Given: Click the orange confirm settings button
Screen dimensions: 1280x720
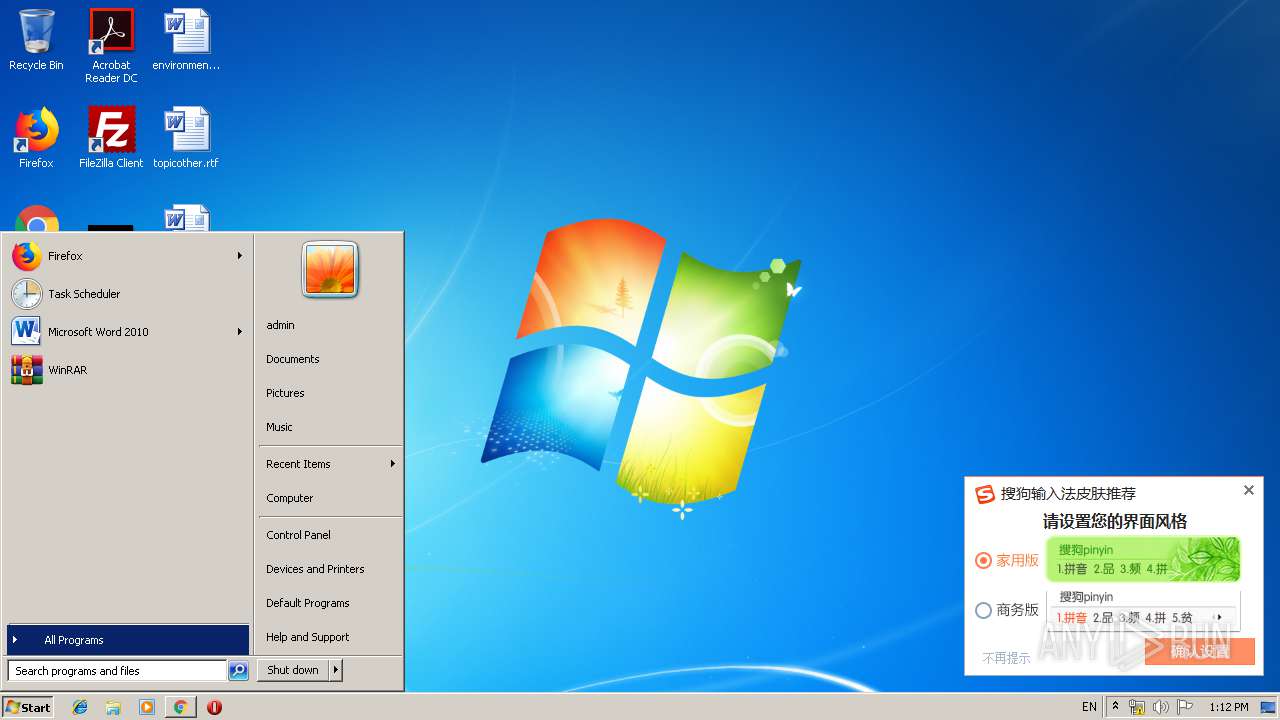Looking at the screenshot, I should click(1199, 651).
